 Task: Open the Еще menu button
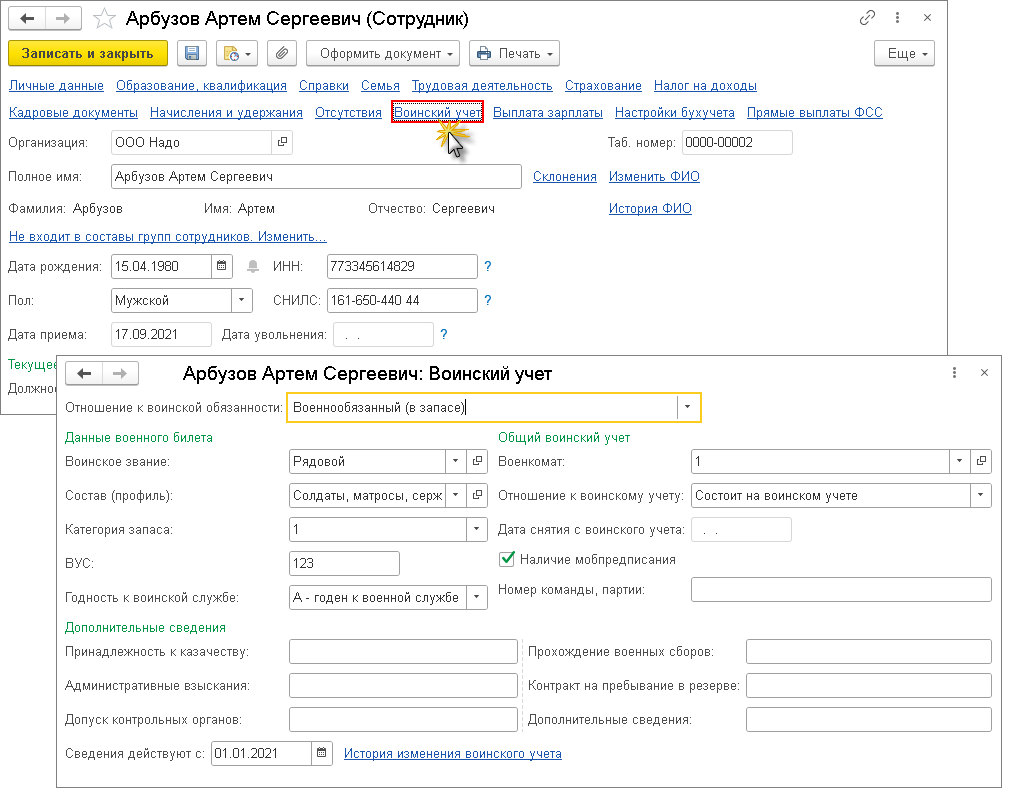point(903,54)
